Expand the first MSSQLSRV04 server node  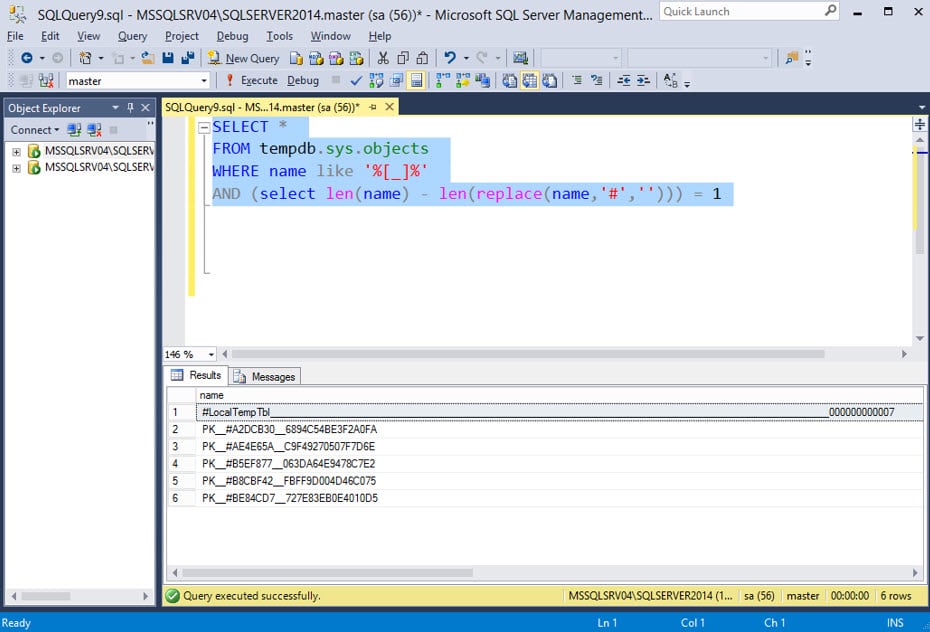17,151
